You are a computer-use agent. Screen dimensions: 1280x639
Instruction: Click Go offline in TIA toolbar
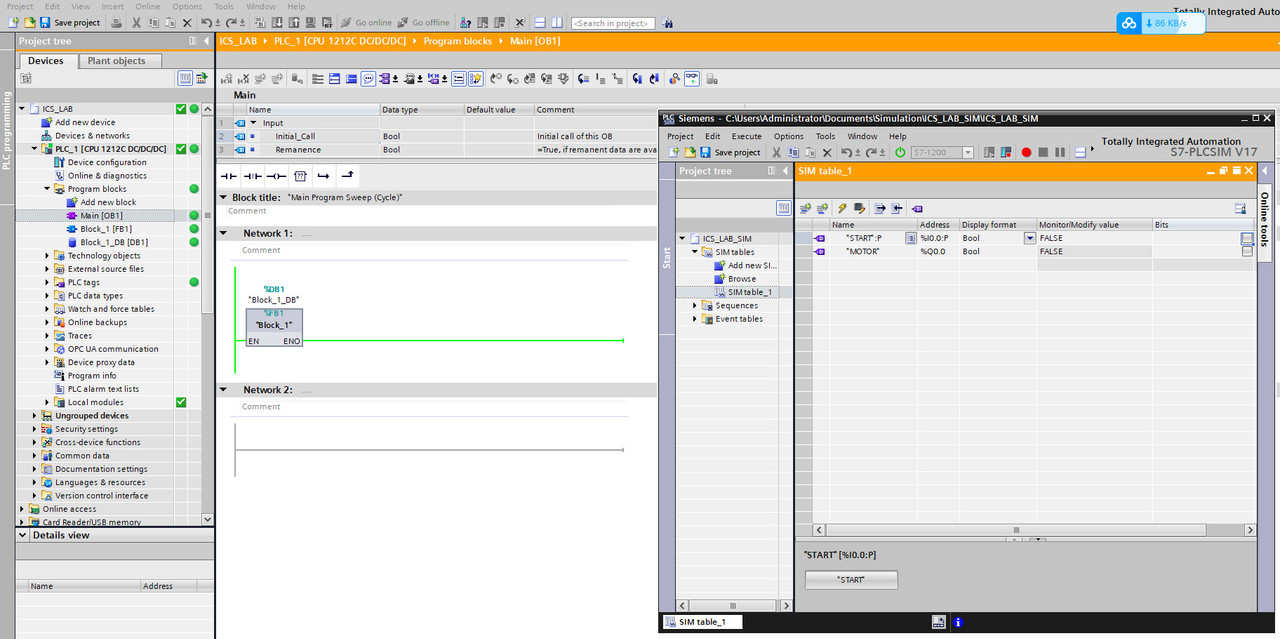click(424, 22)
